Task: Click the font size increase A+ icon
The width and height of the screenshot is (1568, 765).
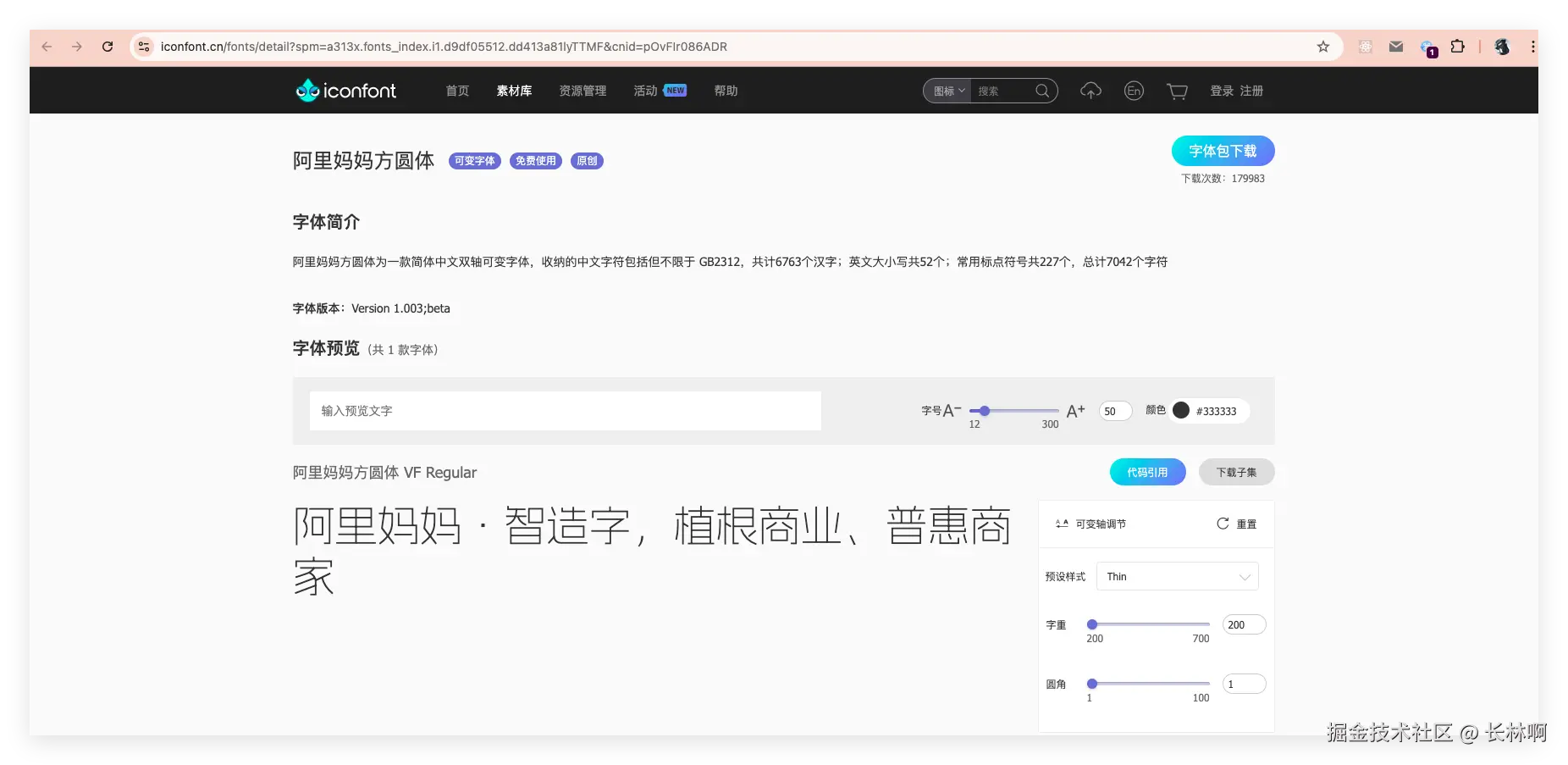Action: pos(1075,411)
